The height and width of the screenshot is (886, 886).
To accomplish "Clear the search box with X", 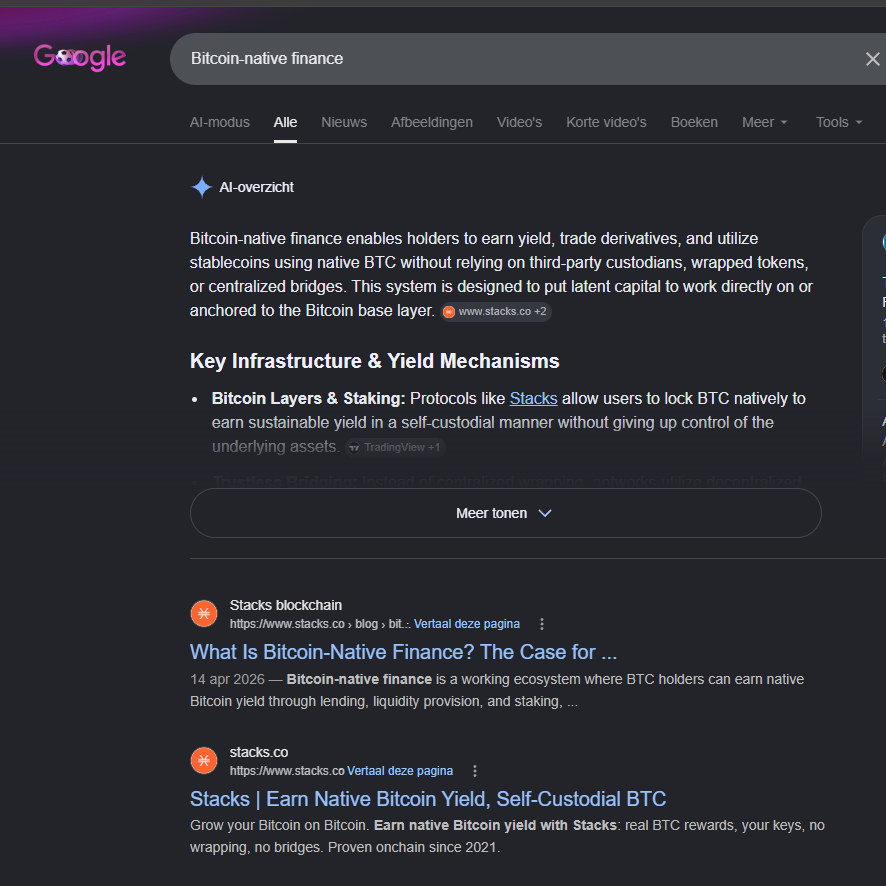I will click(x=872, y=59).
